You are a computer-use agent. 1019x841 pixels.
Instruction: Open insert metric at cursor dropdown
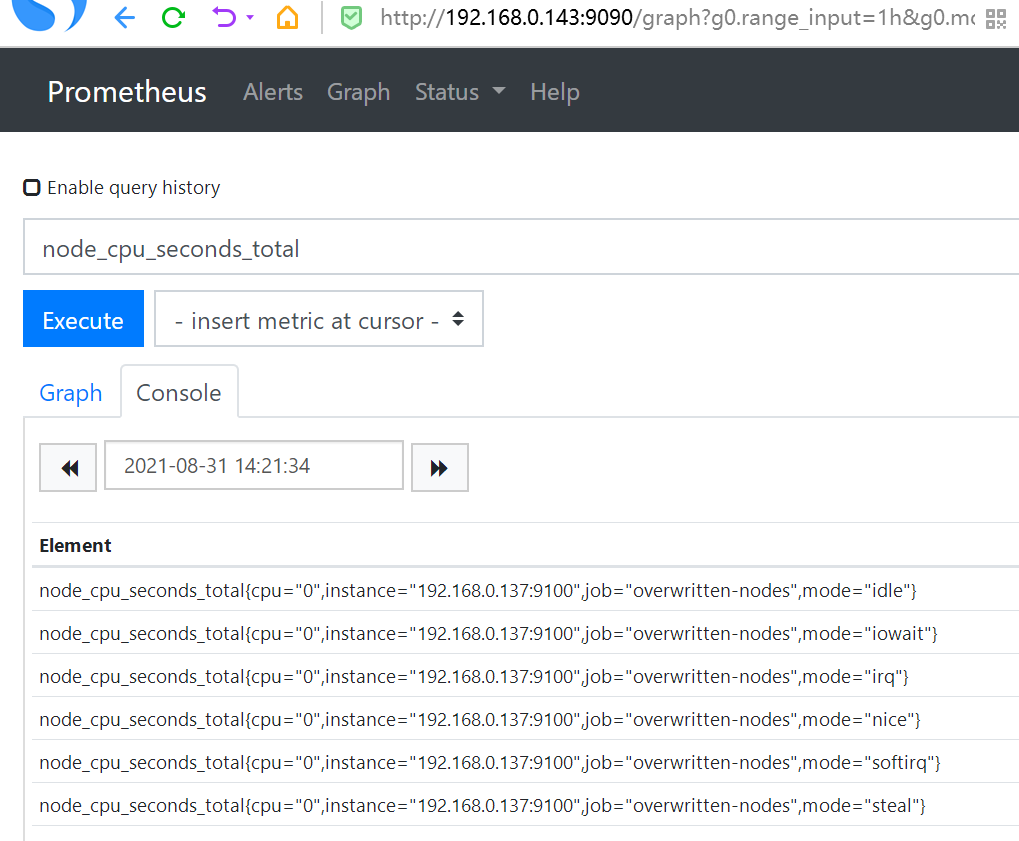[x=319, y=320]
